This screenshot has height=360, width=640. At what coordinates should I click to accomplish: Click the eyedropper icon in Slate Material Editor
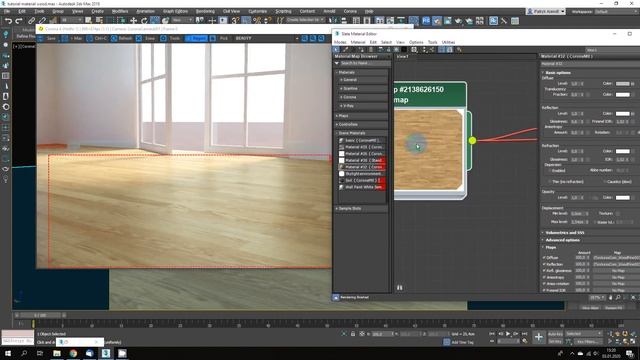[345, 49]
